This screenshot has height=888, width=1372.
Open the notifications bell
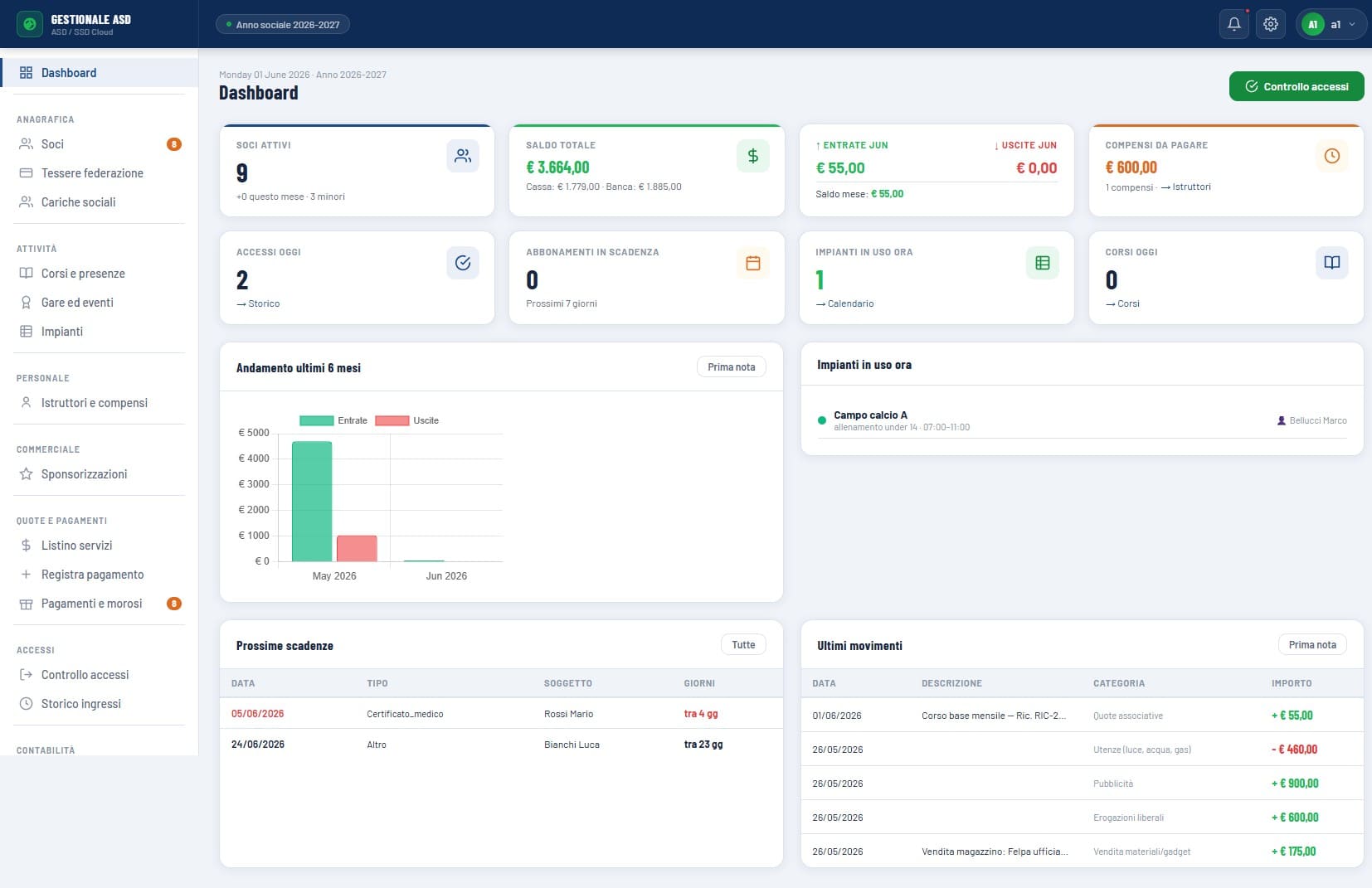coord(1233,24)
